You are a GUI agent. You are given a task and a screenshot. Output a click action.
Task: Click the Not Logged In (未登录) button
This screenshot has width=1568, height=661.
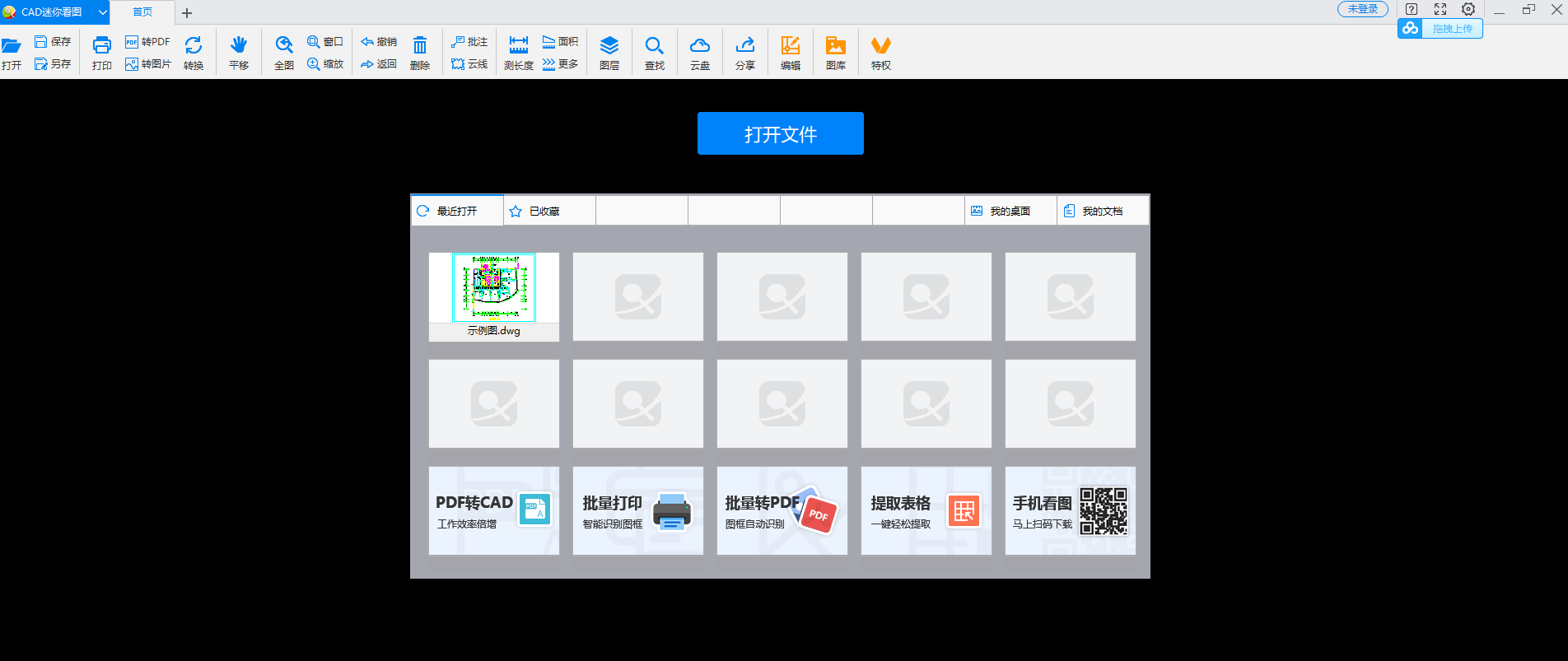pyautogui.click(x=1362, y=9)
